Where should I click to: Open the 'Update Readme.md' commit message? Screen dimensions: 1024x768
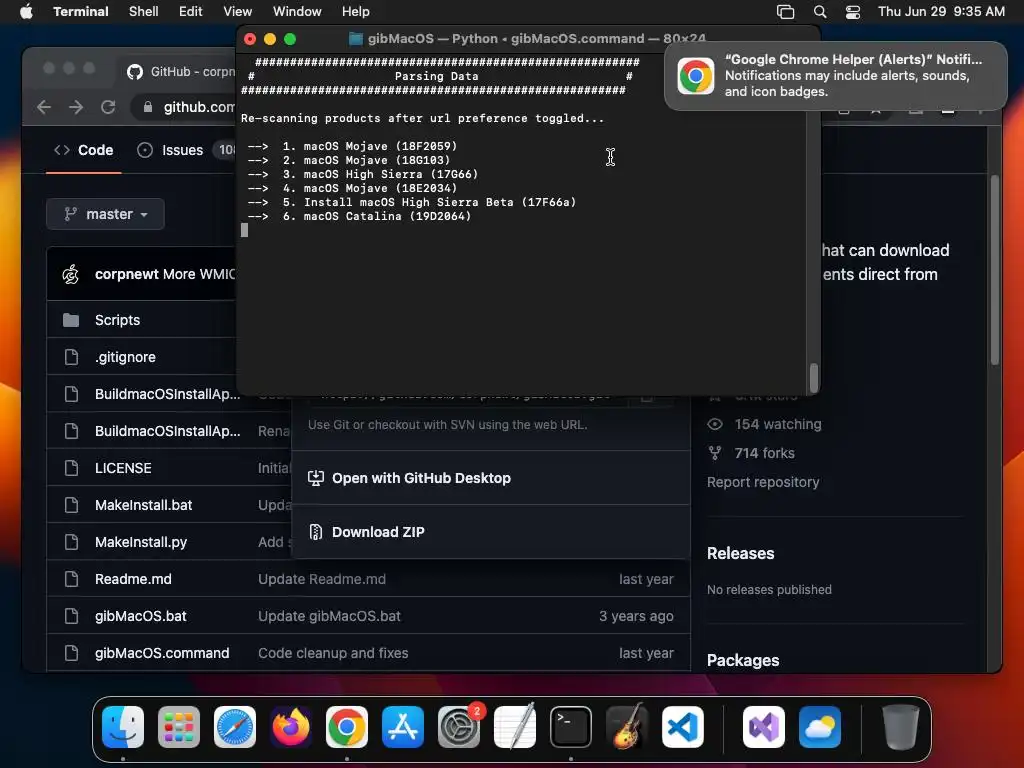point(322,579)
